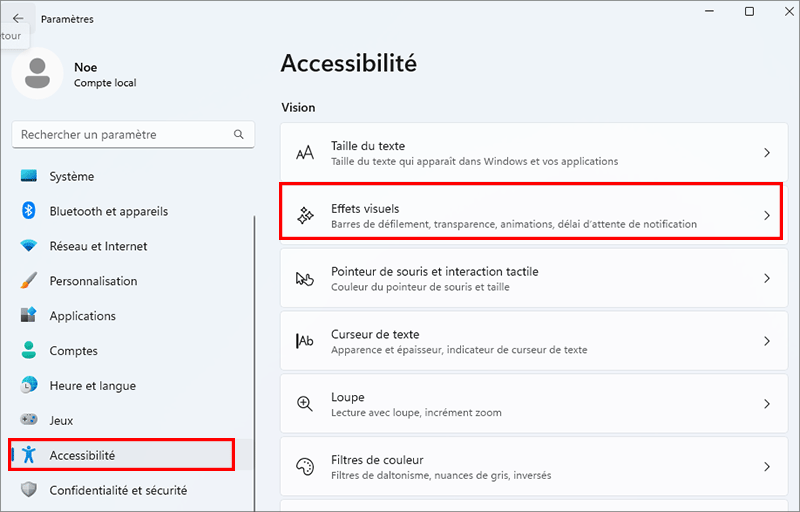This screenshot has height=512, width=800.
Task: Click the Wi-Fi icon for Réseau et Internet
Action: pyautogui.click(x=29, y=246)
